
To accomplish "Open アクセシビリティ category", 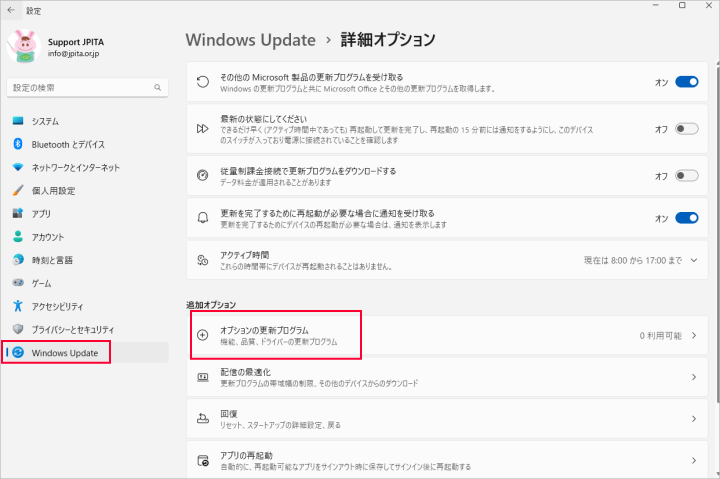I will pos(87,306).
